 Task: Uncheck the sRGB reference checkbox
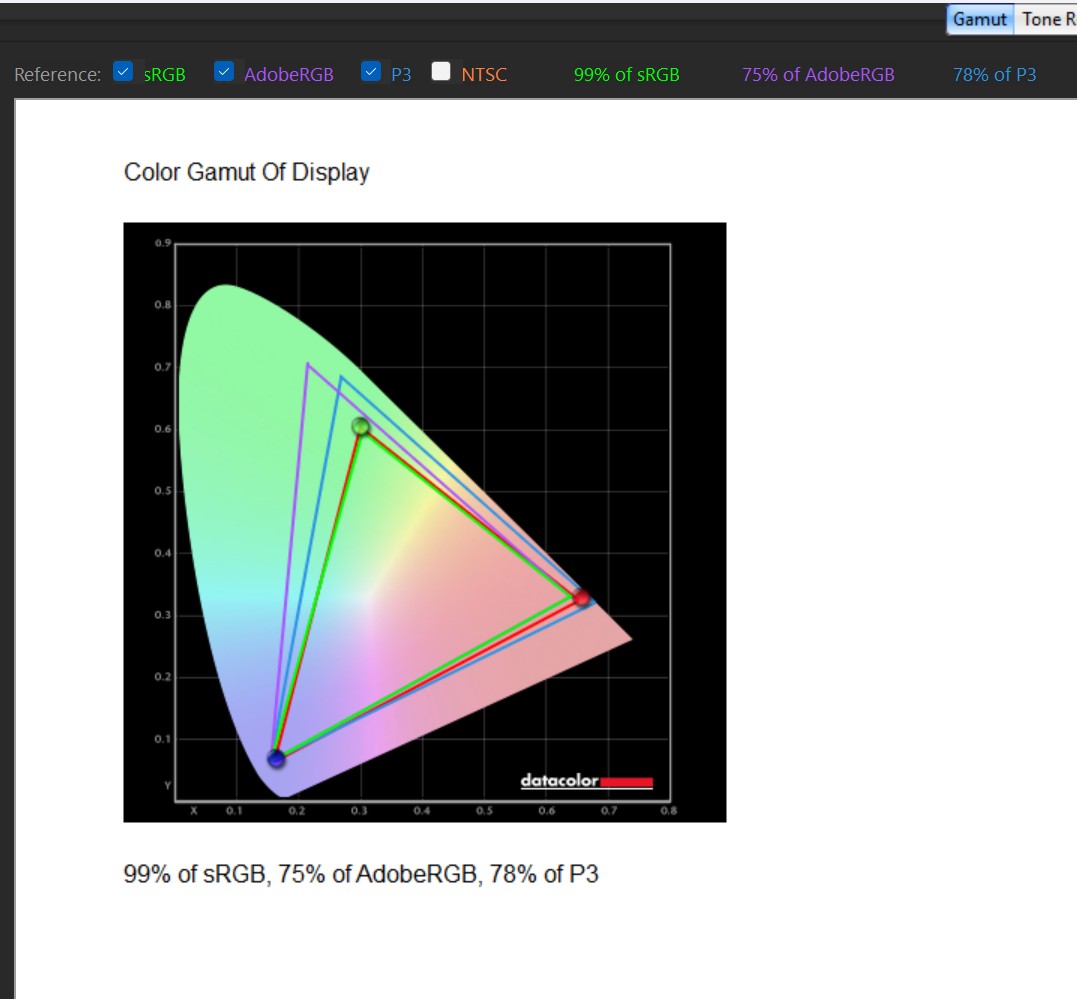tap(124, 72)
